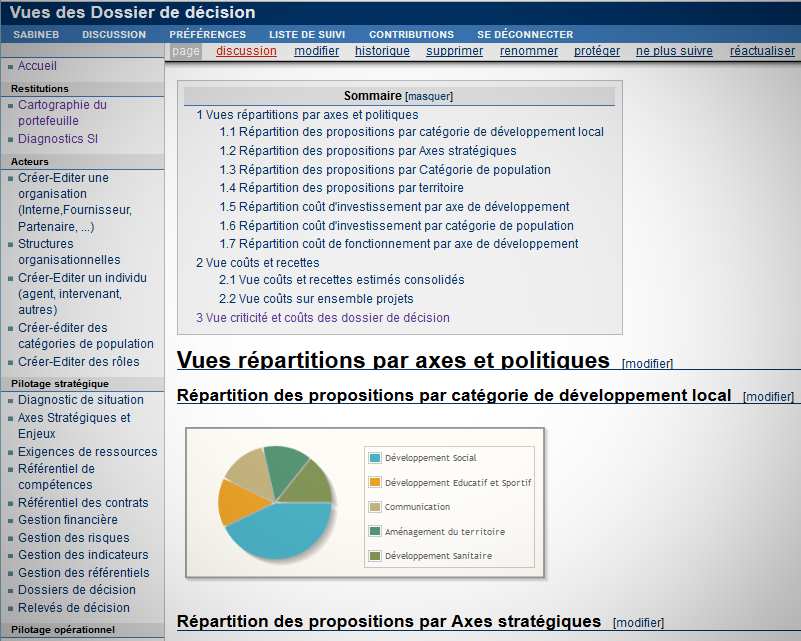Click green 'Aménagement du territoire' legend swatch
The image size is (801, 641).
click(x=375, y=531)
